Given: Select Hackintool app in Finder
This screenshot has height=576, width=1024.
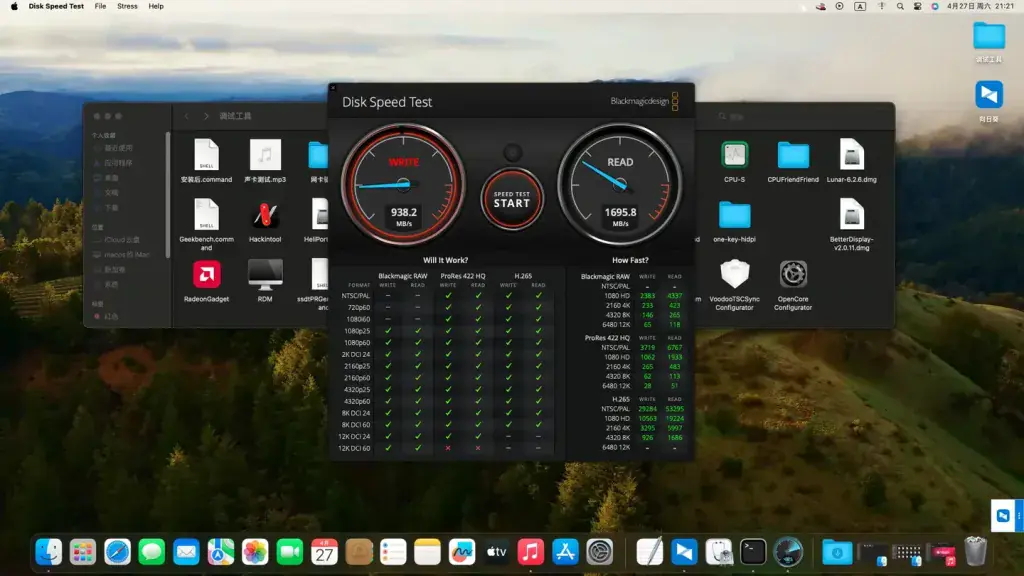Looking at the screenshot, I should coord(265,221).
